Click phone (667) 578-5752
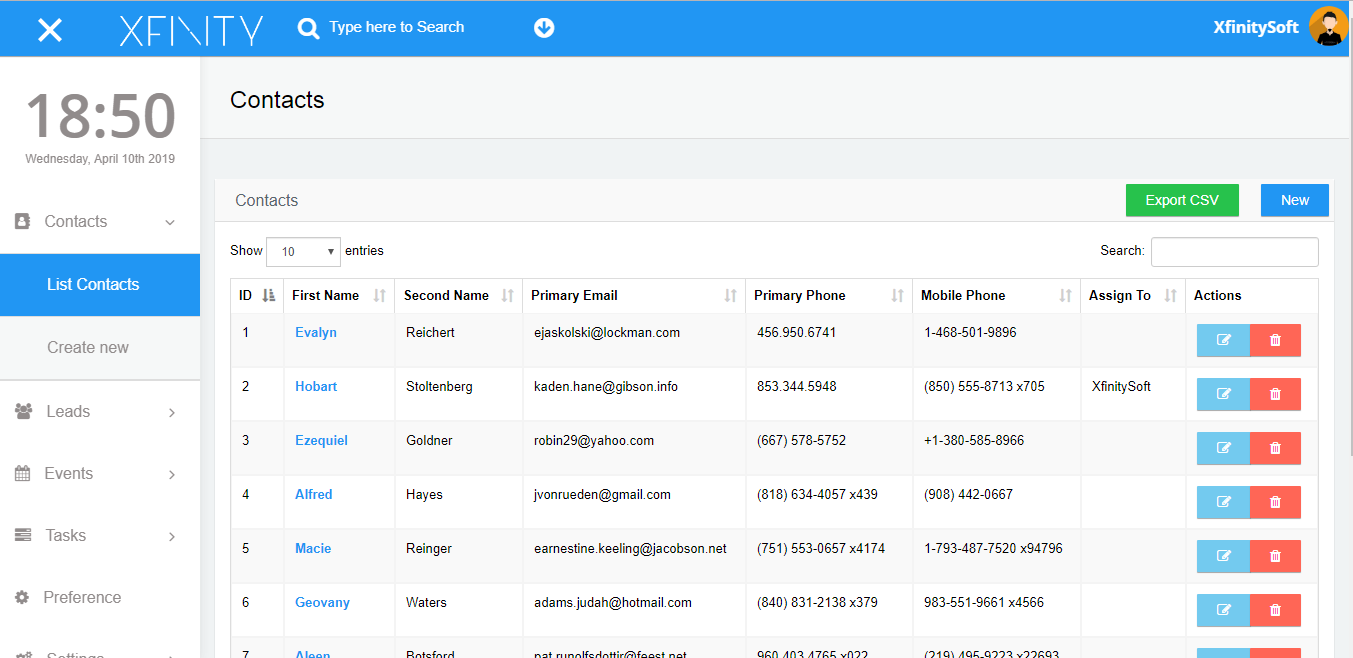This screenshot has width=1353, height=658. coord(801,441)
